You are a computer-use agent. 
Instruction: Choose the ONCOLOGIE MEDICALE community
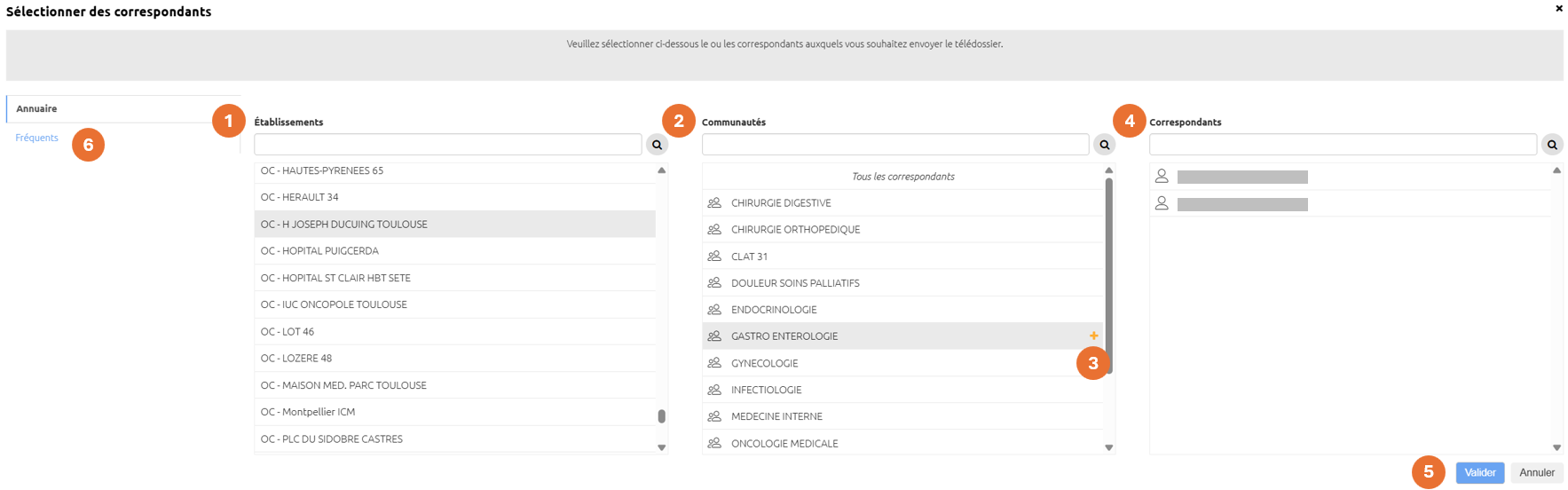(902, 443)
